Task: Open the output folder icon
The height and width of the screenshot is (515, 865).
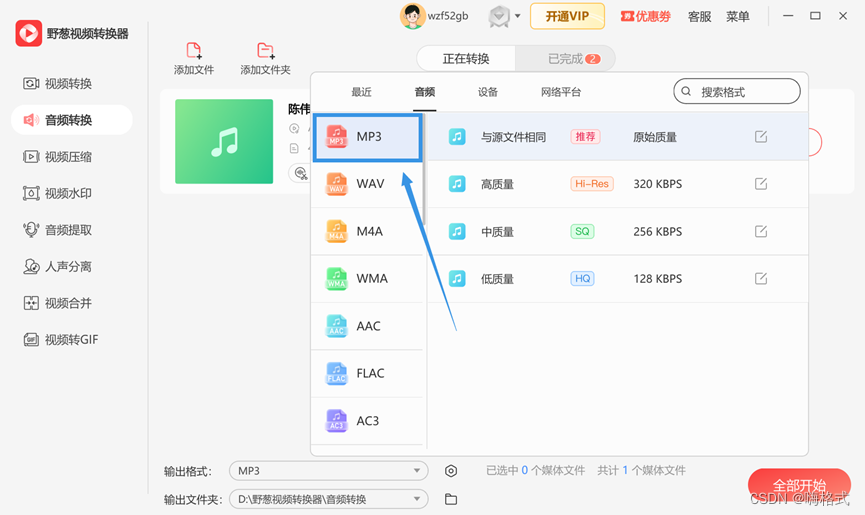Action: tap(451, 499)
